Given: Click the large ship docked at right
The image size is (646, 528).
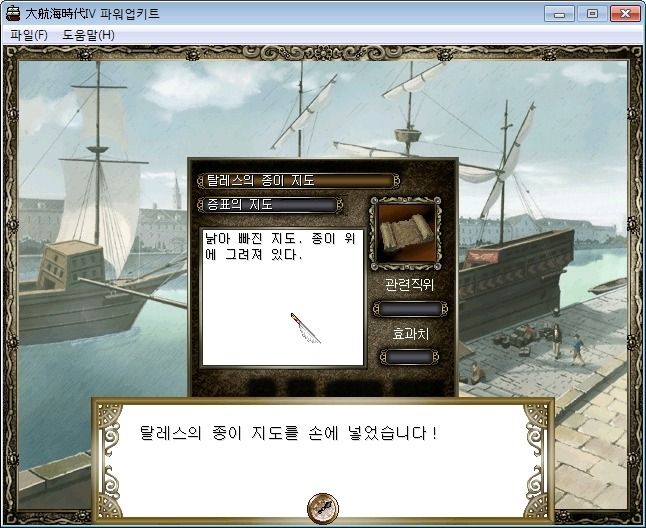Looking at the screenshot, I should [x=515, y=272].
